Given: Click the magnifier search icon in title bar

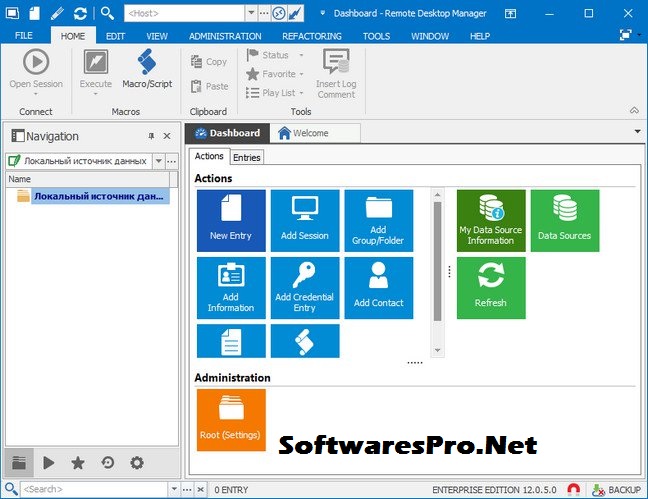Looking at the screenshot, I should (x=107, y=13).
